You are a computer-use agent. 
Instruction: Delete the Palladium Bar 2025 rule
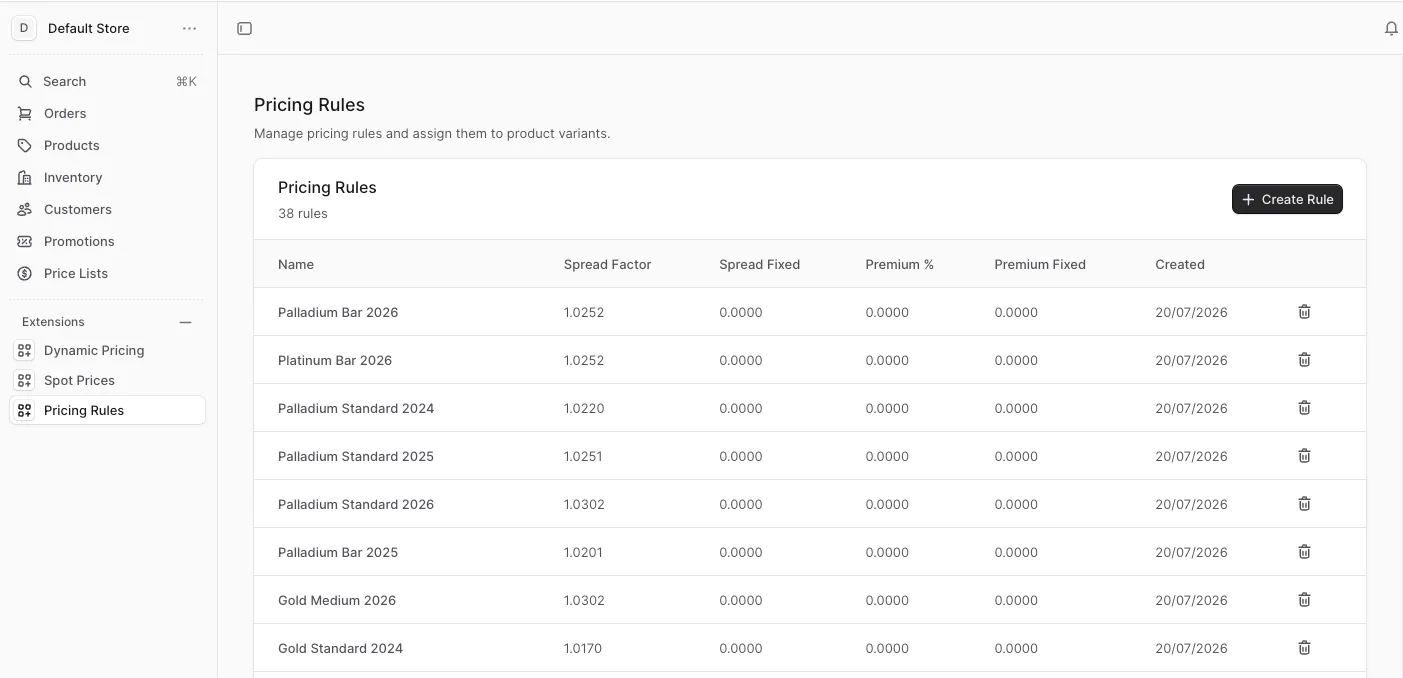[1304, 552]
